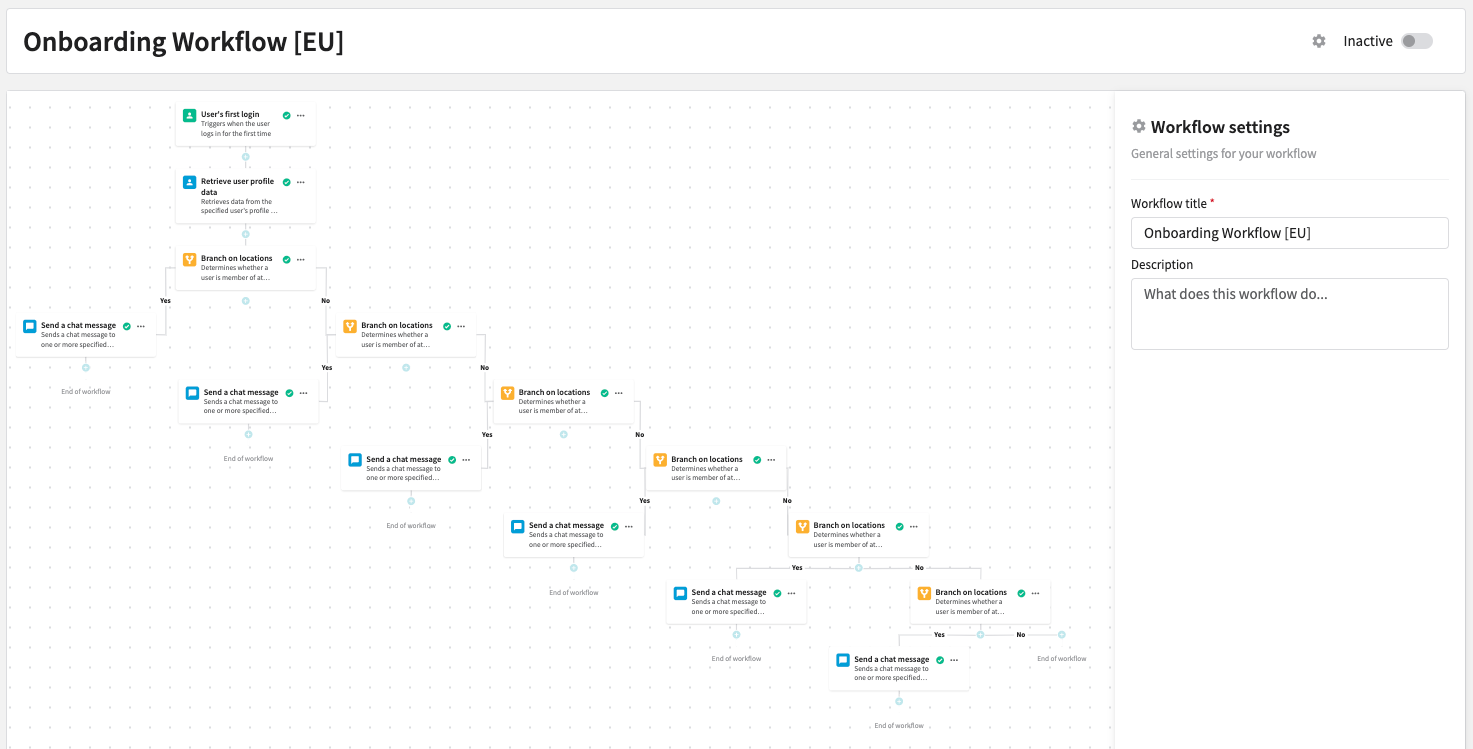The image size is (1473, 749).
Task: Click the Description text area
Action: pos(1289,313)
